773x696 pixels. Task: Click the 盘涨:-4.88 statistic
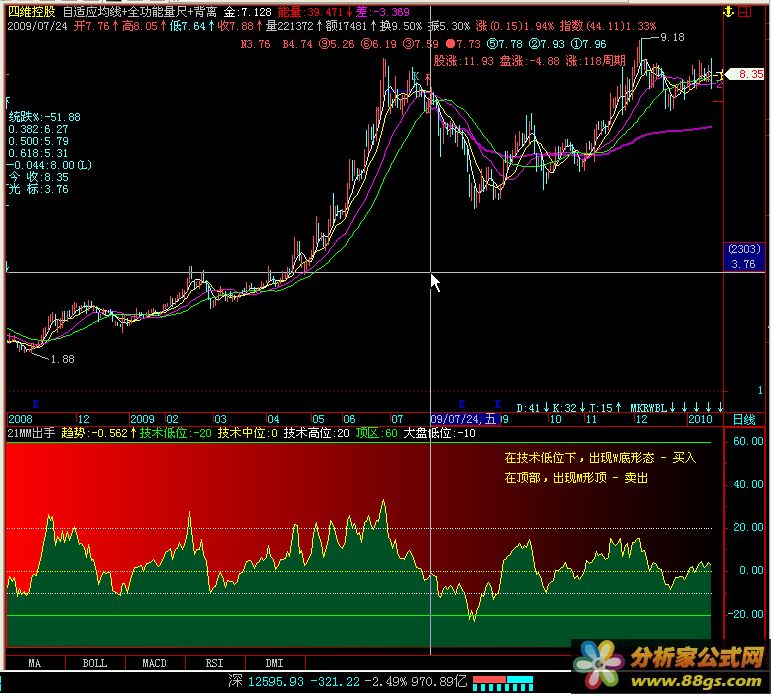click(x=529, y=61)
